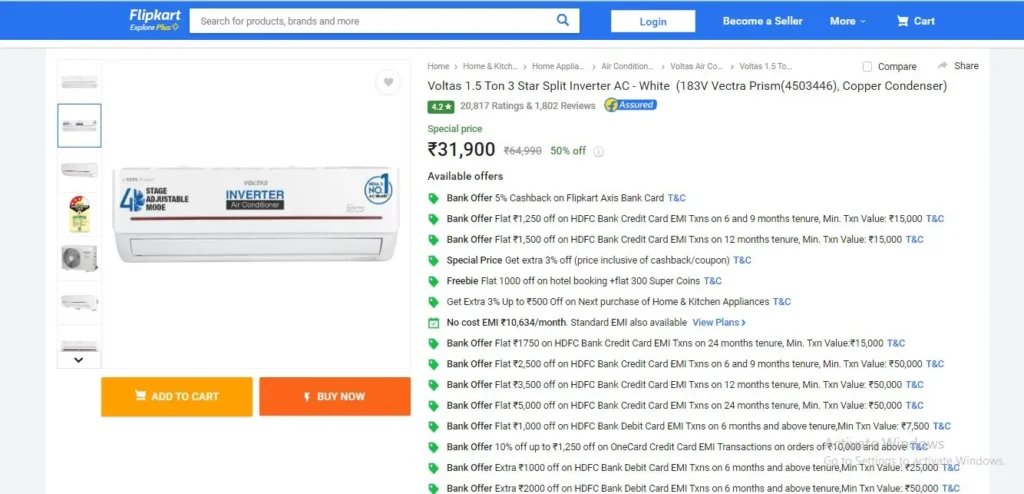Click the Login button

tap(653, 21)
